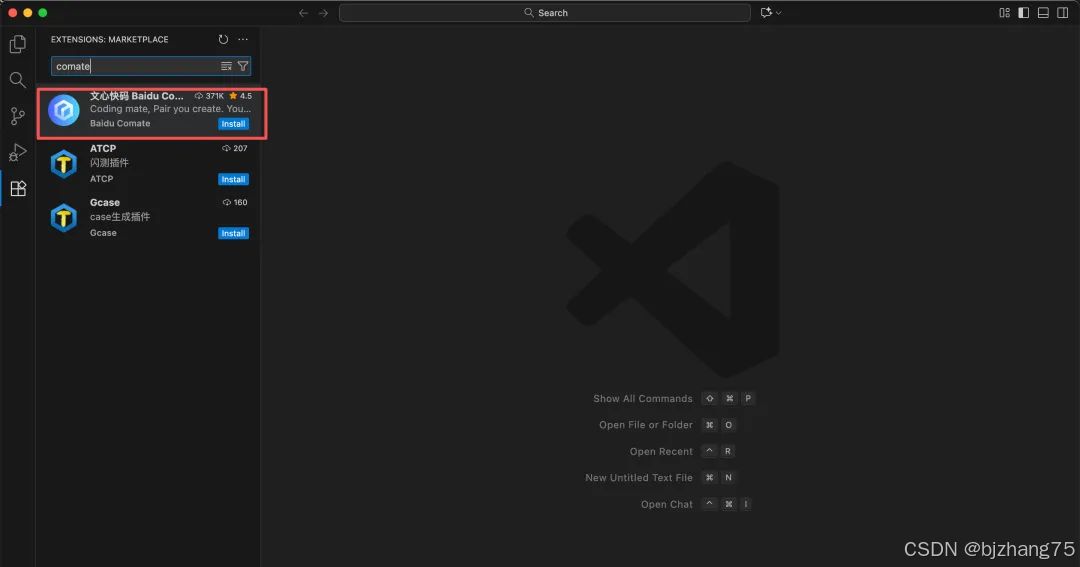
Task: Open Extensions views and more actions menu
Action: pos(243,39)
